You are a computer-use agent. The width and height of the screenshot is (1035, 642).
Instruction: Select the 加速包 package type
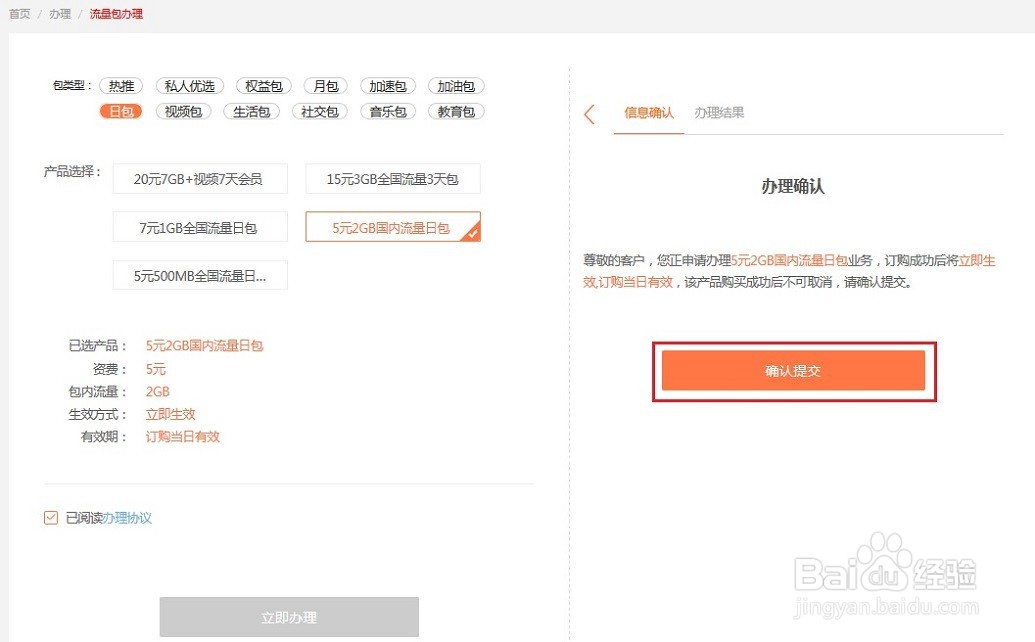(388, 85)
